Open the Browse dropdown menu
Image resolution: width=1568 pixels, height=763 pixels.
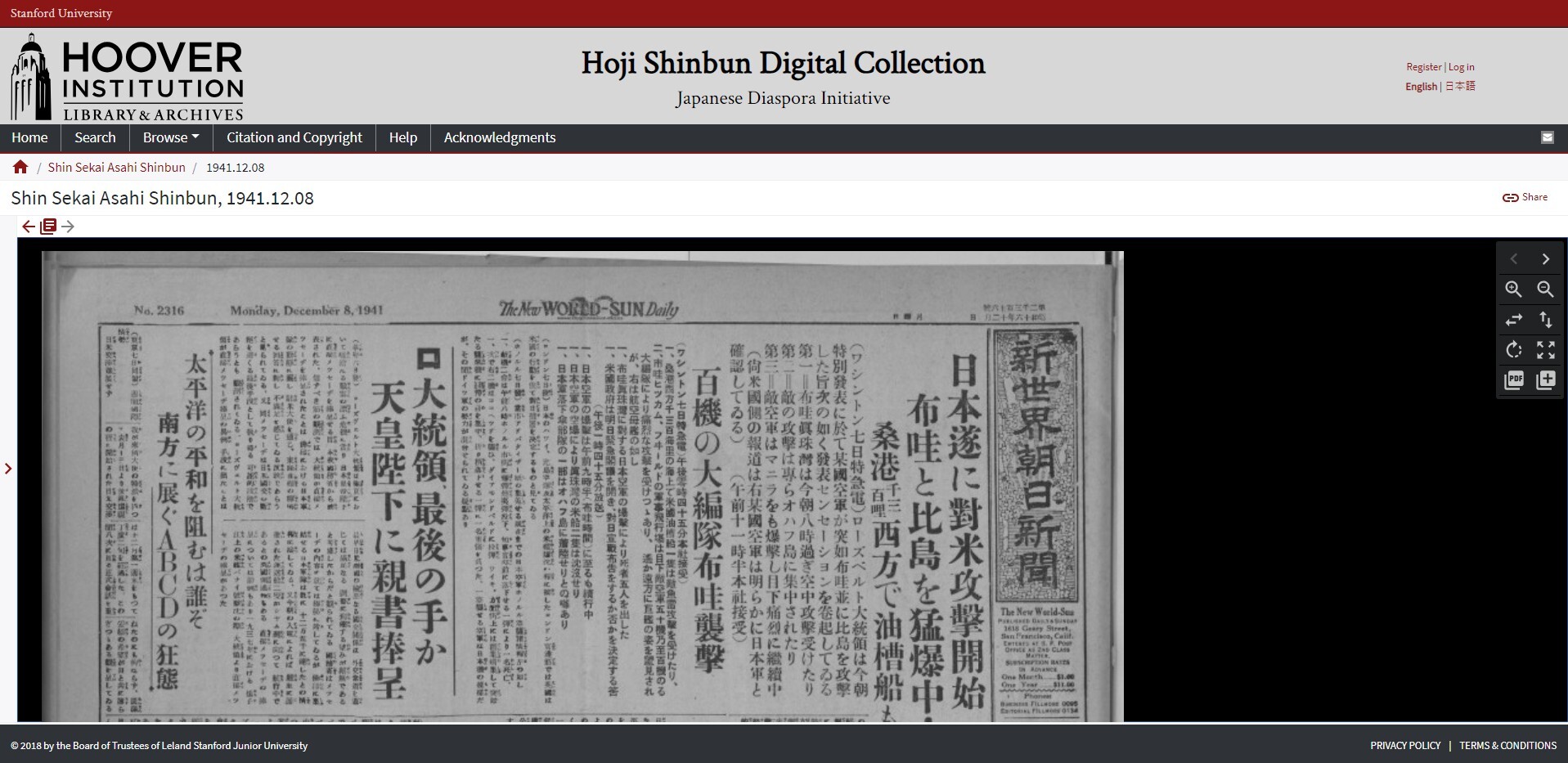click(170, 137)
